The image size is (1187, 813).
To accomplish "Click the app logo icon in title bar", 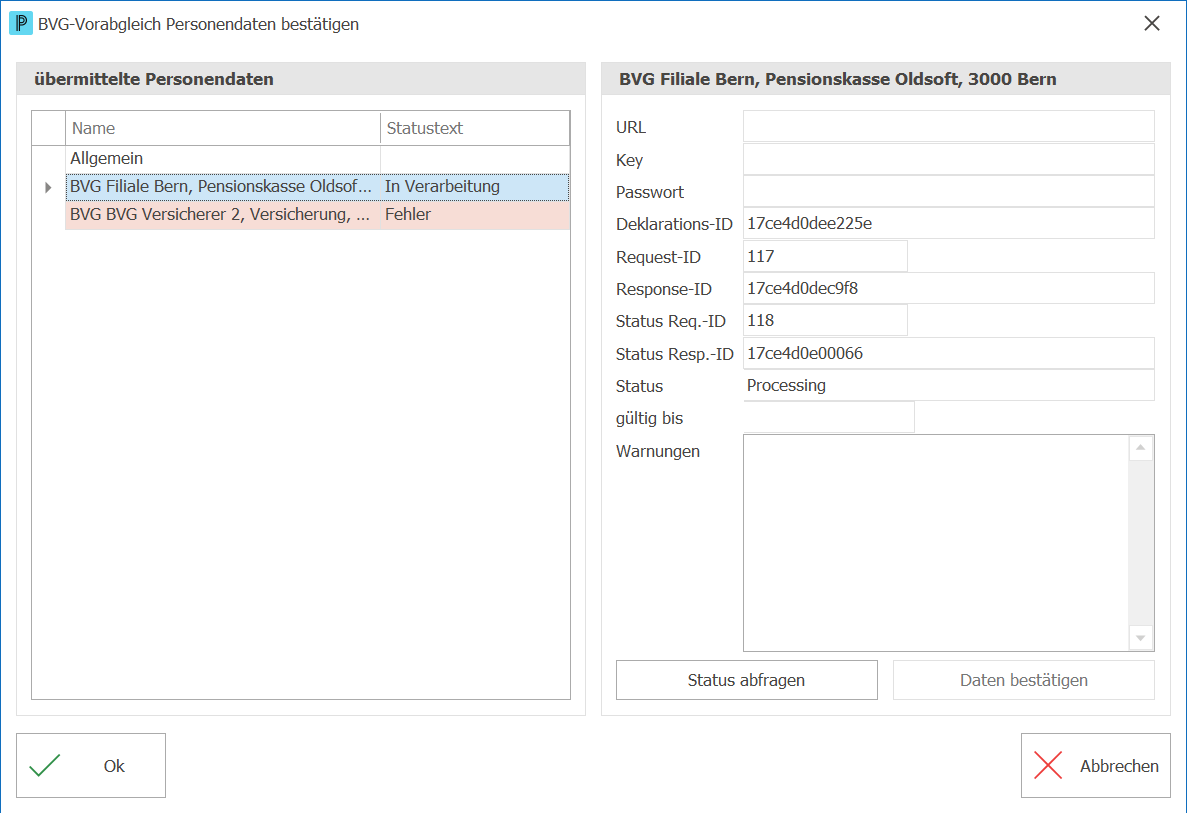I will pyautogui.click(x=20, y=23).
